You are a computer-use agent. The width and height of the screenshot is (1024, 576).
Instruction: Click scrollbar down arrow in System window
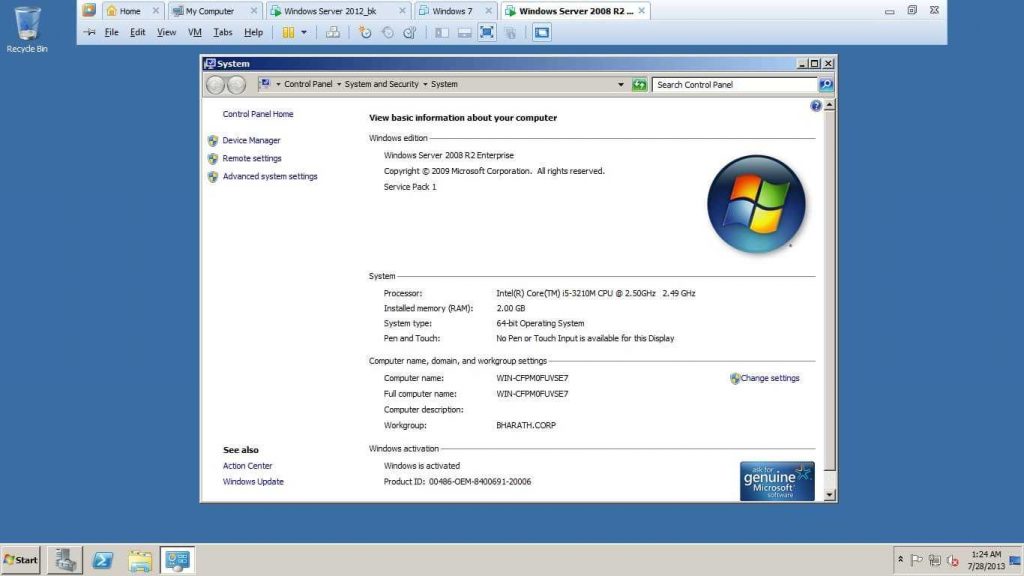829,496
